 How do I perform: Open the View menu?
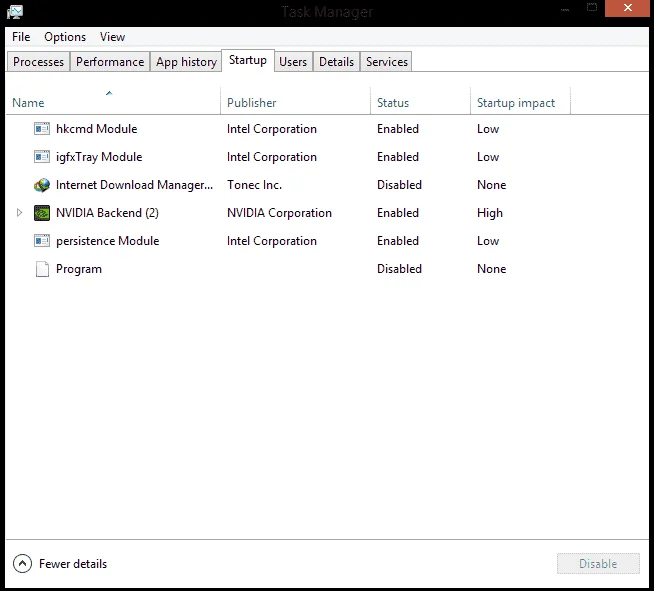113,37
